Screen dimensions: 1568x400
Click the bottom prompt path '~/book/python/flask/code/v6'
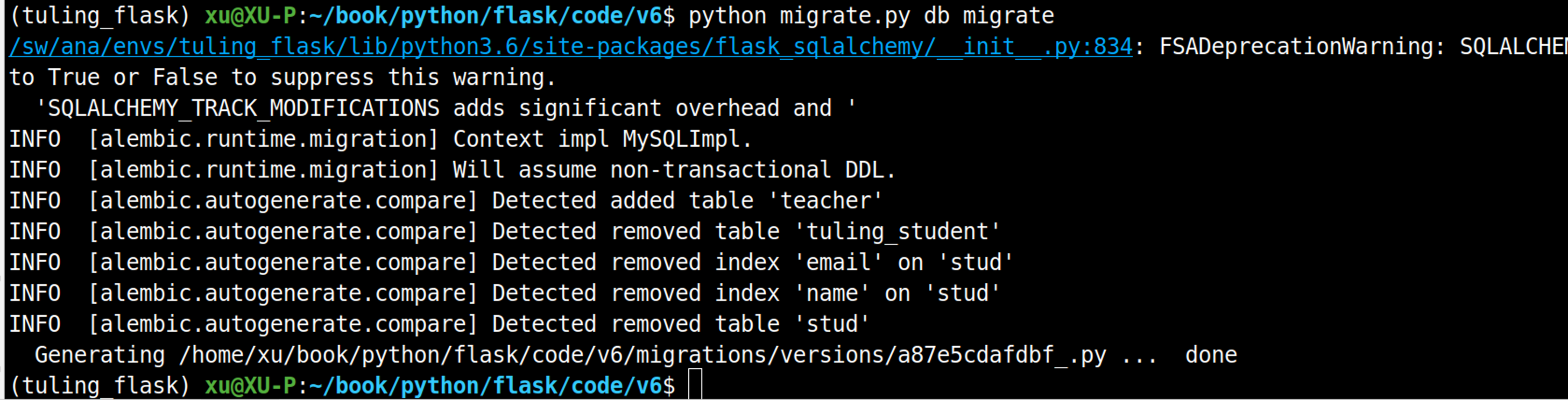click(485, 386)
